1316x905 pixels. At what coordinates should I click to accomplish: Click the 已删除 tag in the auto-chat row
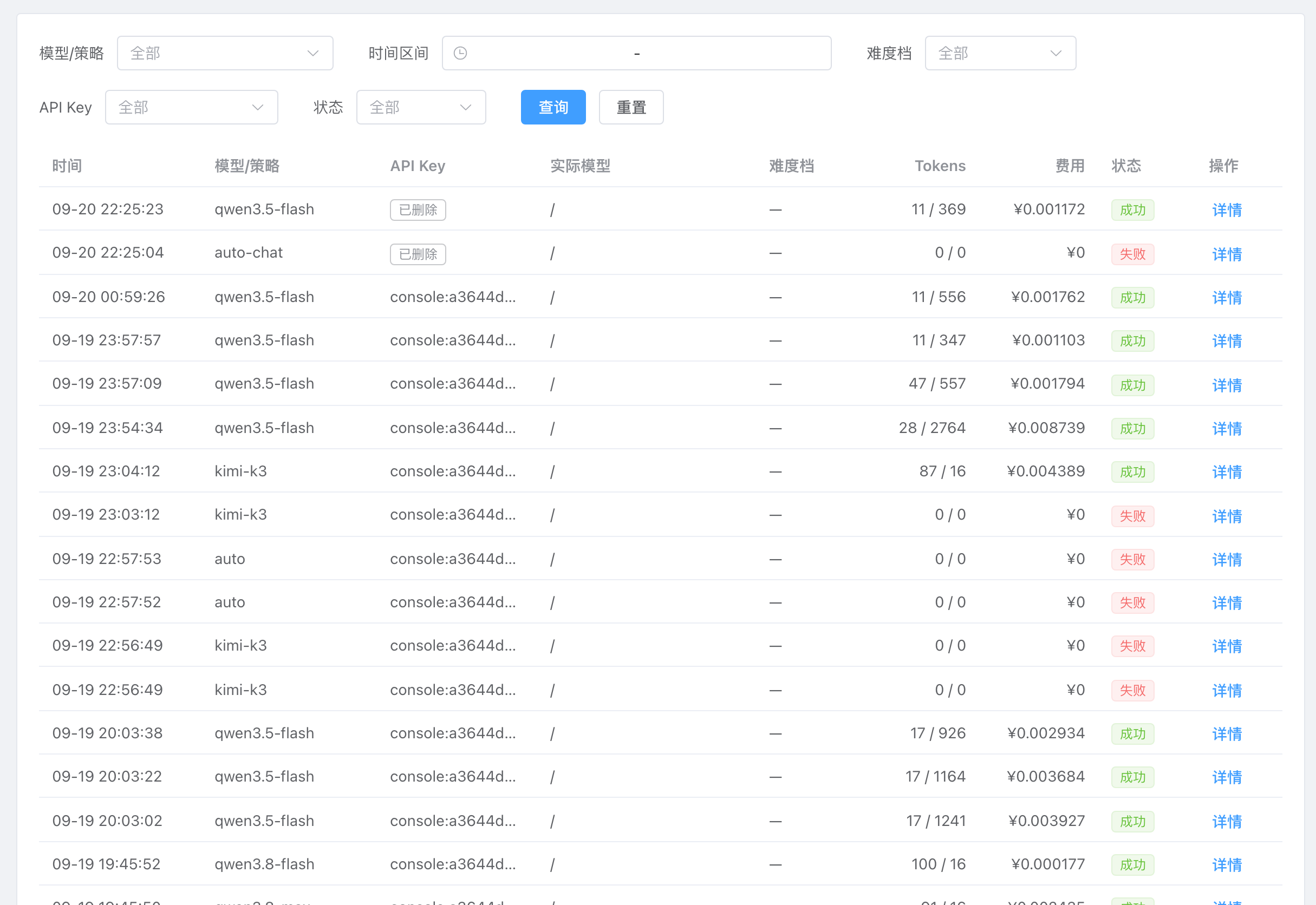[x=418, y=254]
